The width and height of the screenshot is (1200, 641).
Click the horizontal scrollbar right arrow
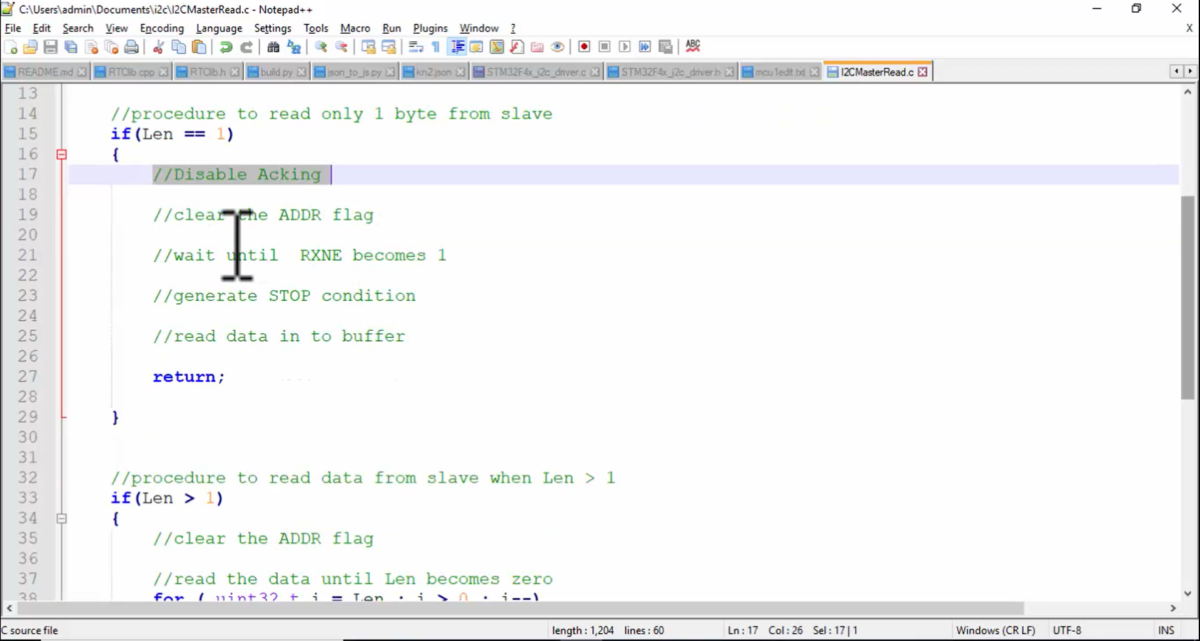(1172, 608)
